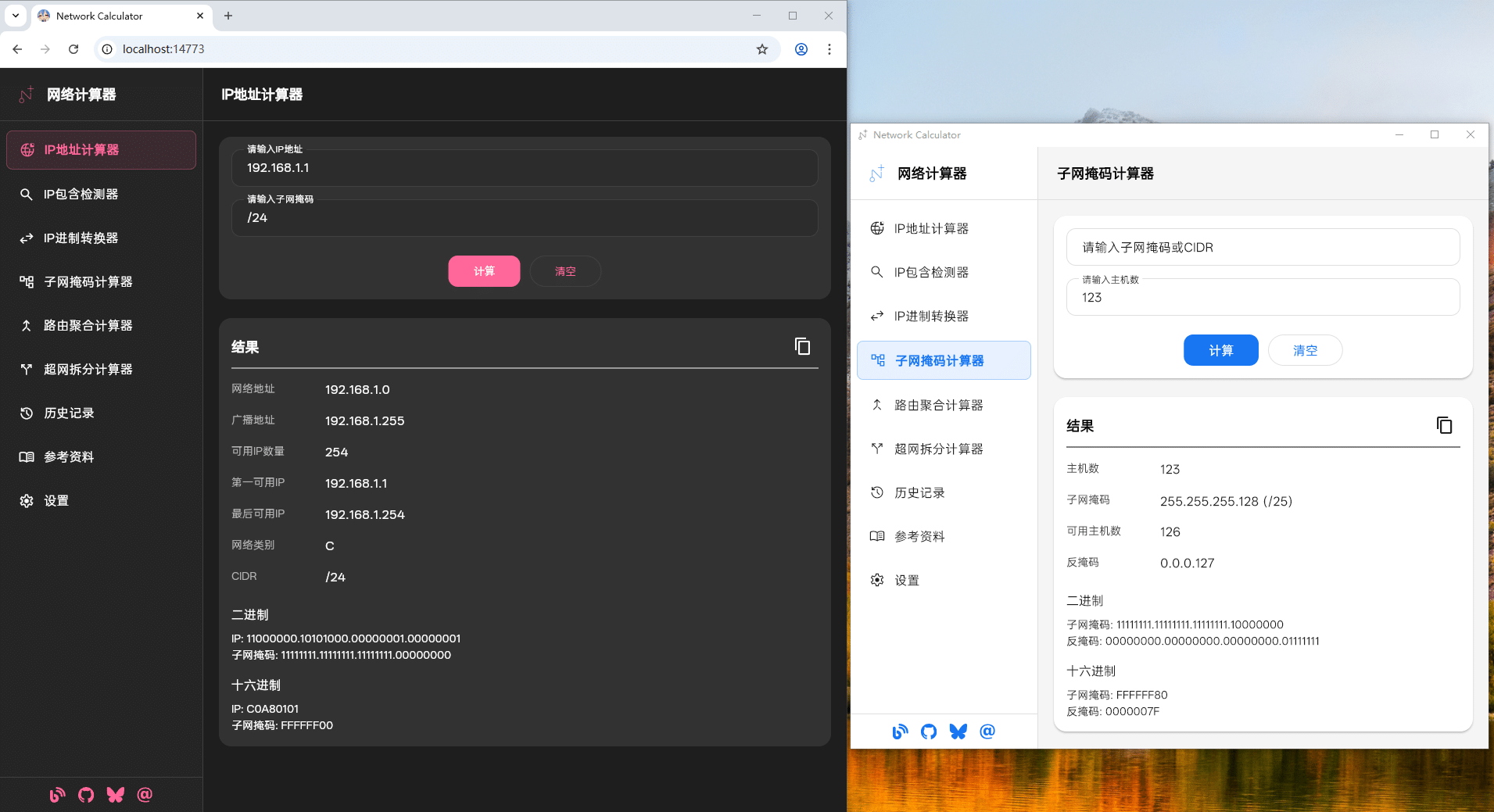Image resolution: width=1494 pixels, height=812 pixels.
Task: Select usable IP count value 254
Action: (336, 452)
